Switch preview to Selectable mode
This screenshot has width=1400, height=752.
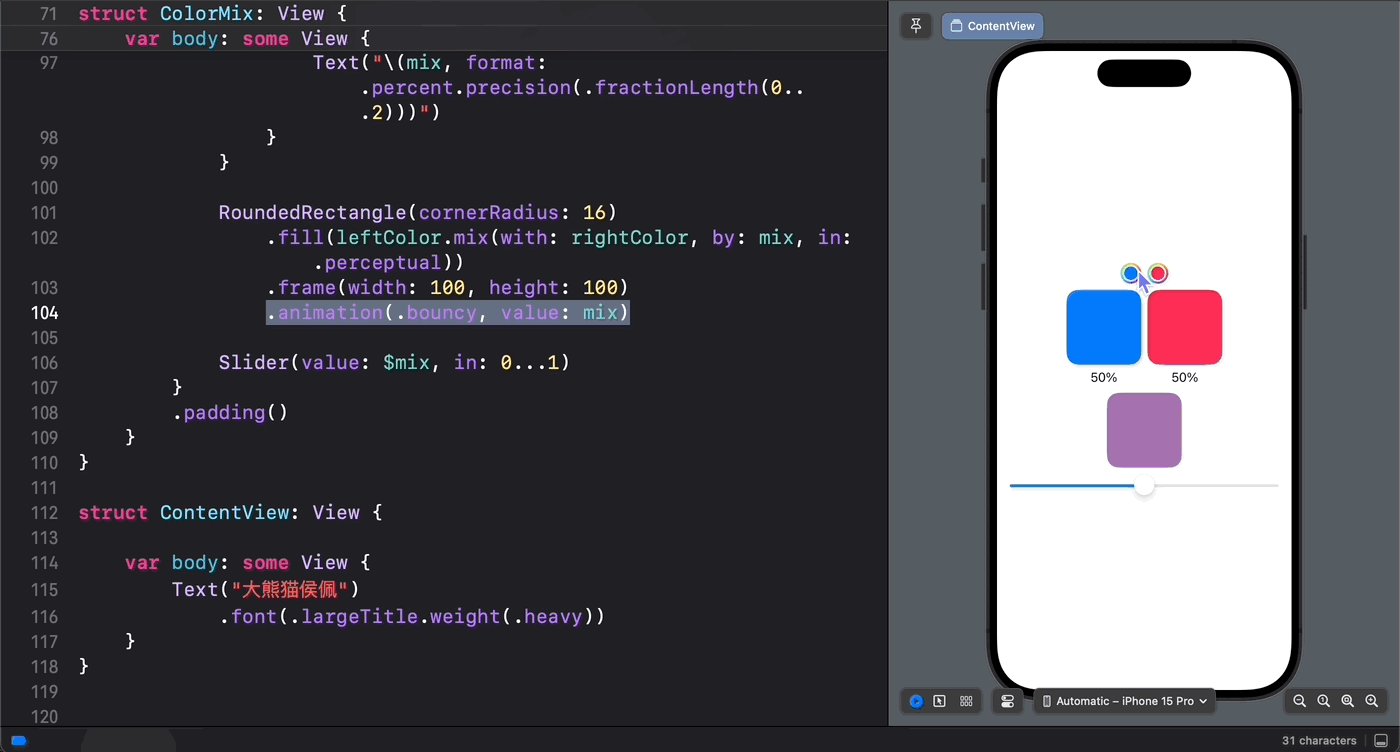point(940,701)
